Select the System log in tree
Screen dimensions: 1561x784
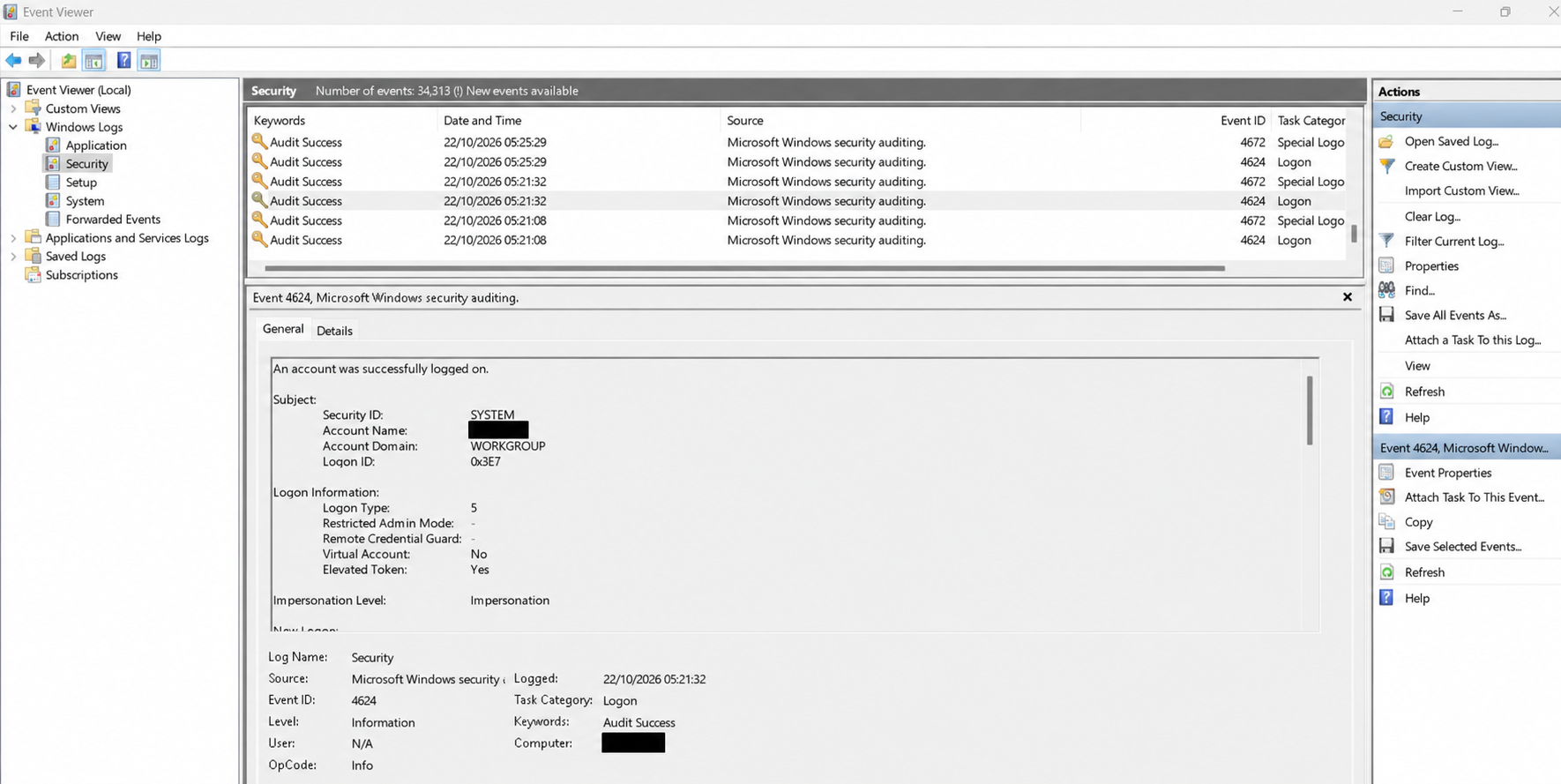pos(85,201)
